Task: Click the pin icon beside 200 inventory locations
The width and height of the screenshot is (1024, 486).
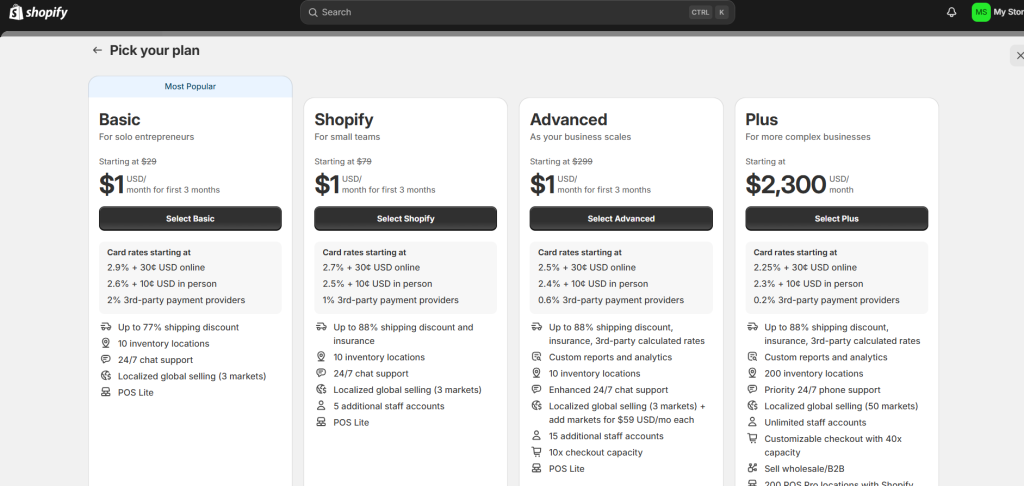Action: click(x=752, y=374)
